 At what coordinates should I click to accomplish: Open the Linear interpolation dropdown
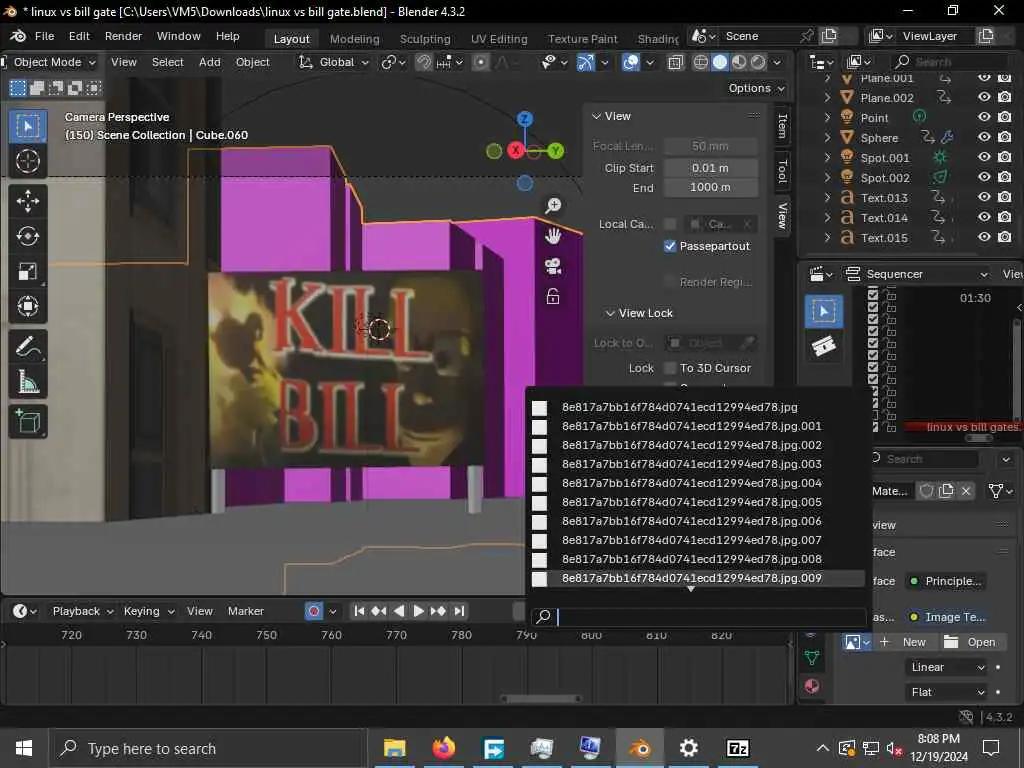coord(947,667)
